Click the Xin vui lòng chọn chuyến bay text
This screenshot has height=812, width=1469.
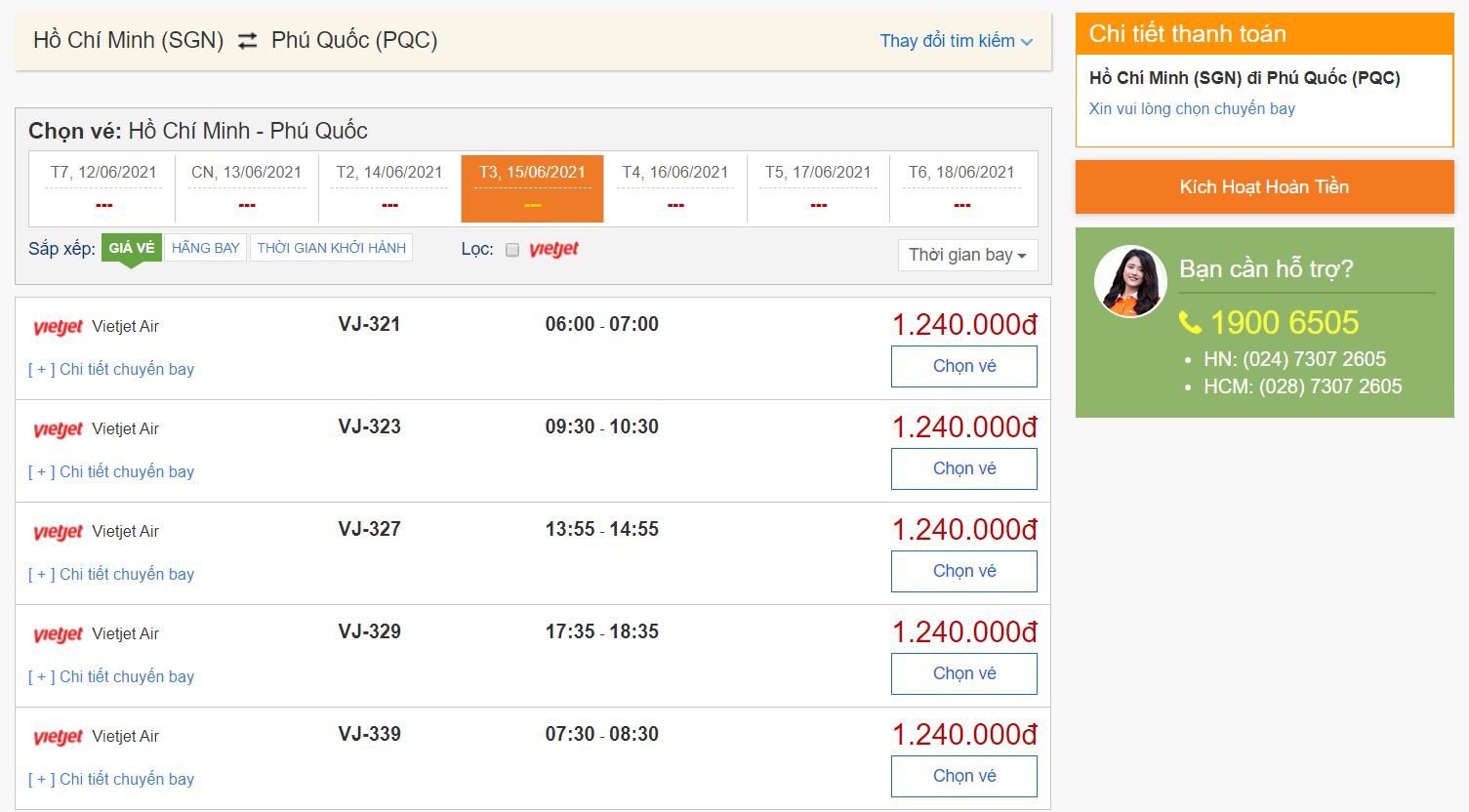pos(1192,108)
